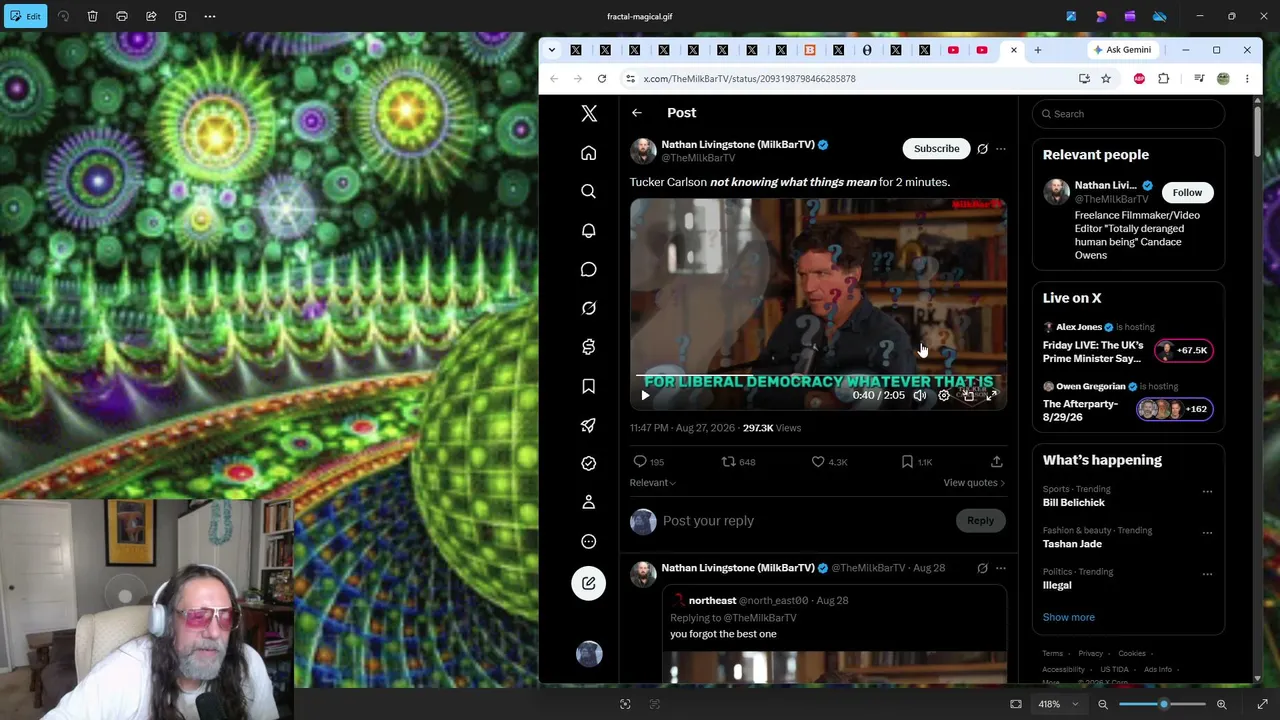Show more trending topics
The width and height of the screenshot is (1280, 720).
[x=1068, y=617]
